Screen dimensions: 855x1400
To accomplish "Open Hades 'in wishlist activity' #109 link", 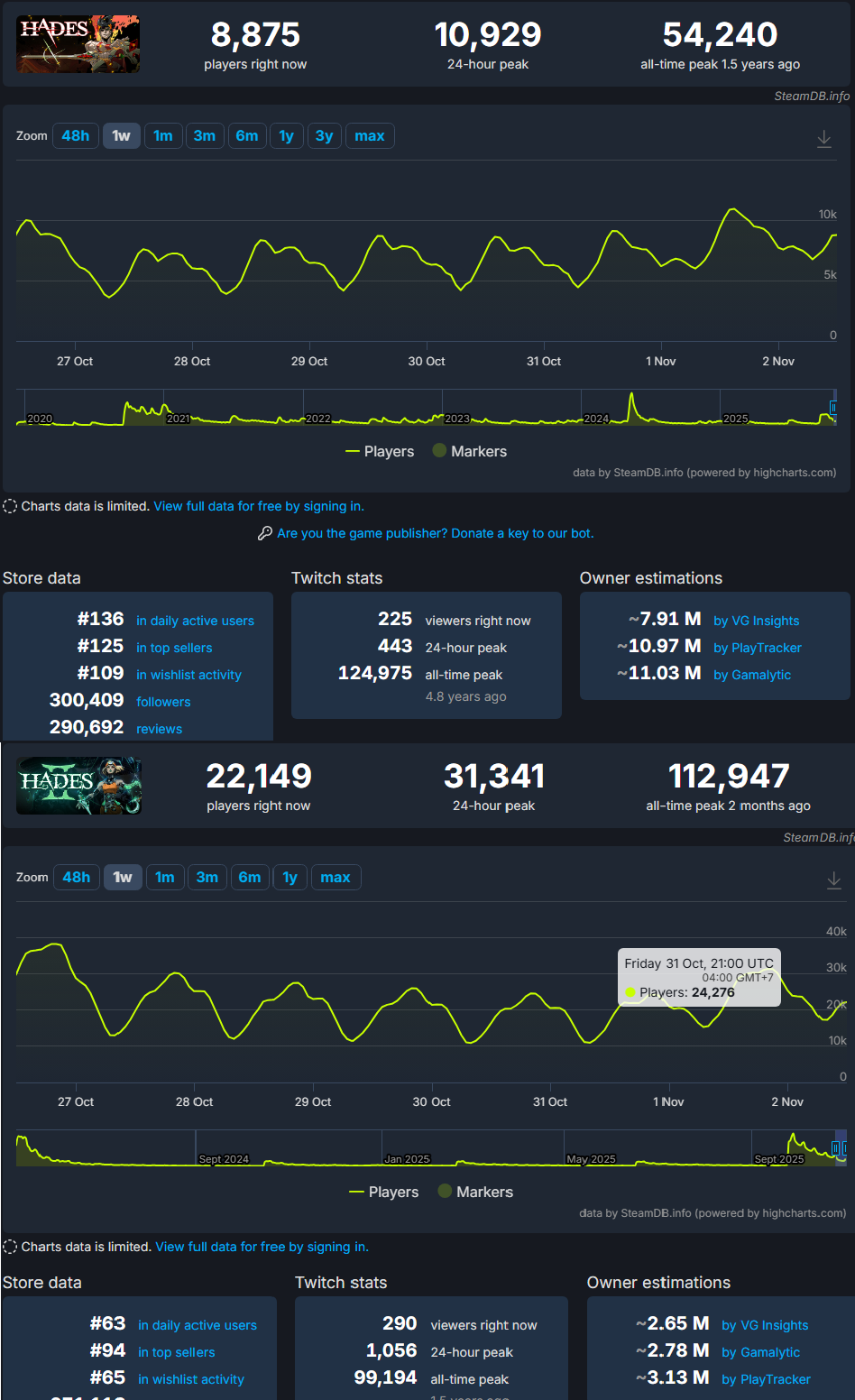I will click(x=188, y=675).
